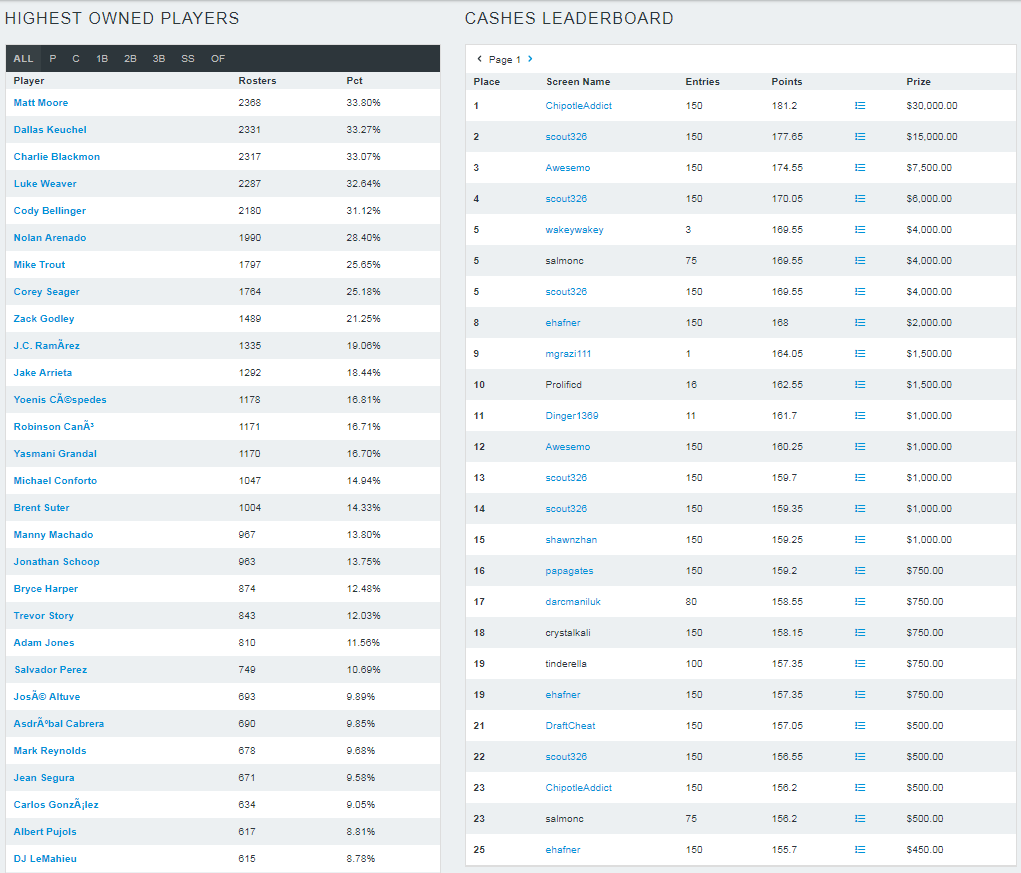
Task: Open DJ LeMahieu player link
Action: point(45,859)
